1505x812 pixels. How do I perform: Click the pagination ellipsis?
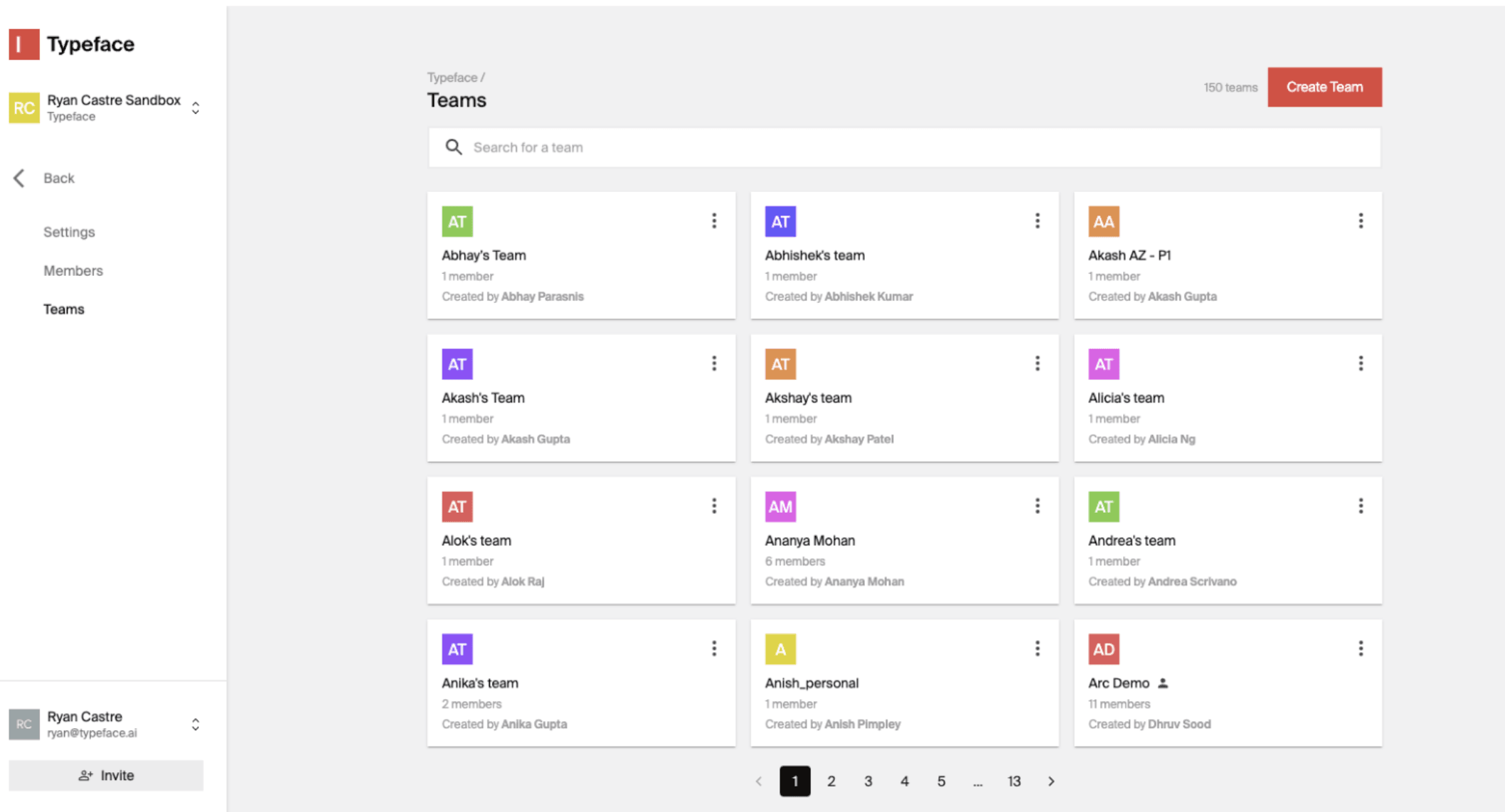point(977,783)
